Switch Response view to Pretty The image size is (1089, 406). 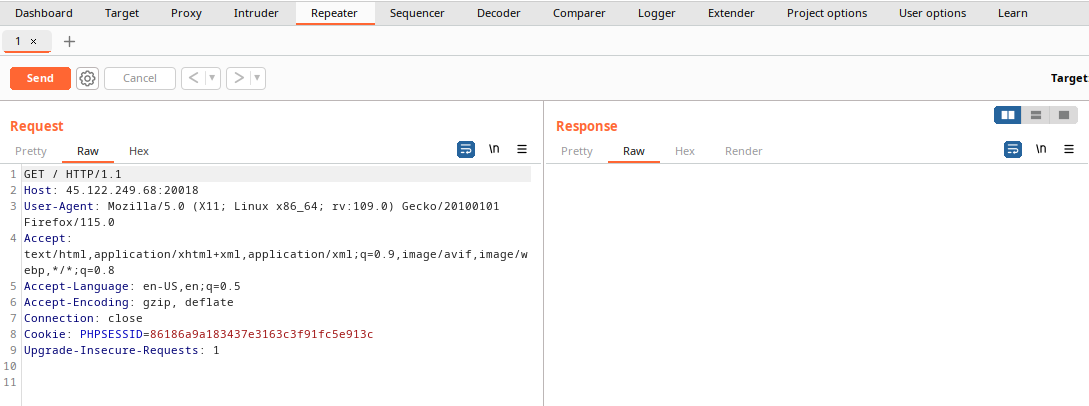coord(577,151)
